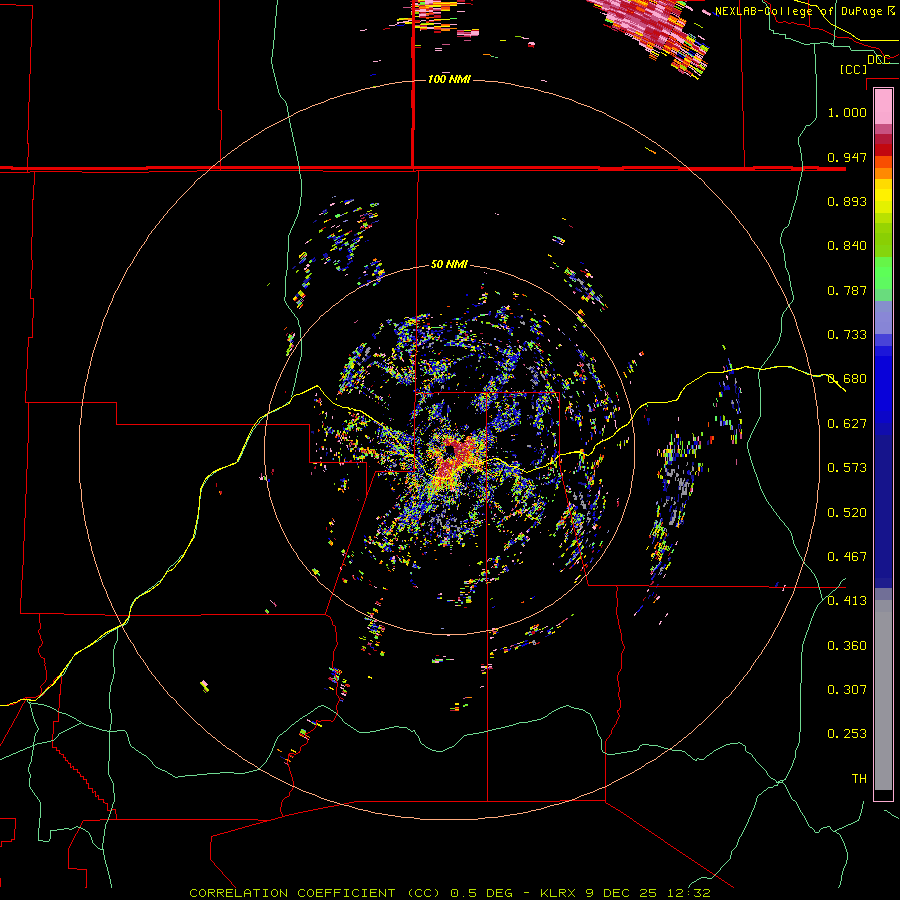Click the bright green color bar segment
Screen dimensions: 900x900
(883, 273)
